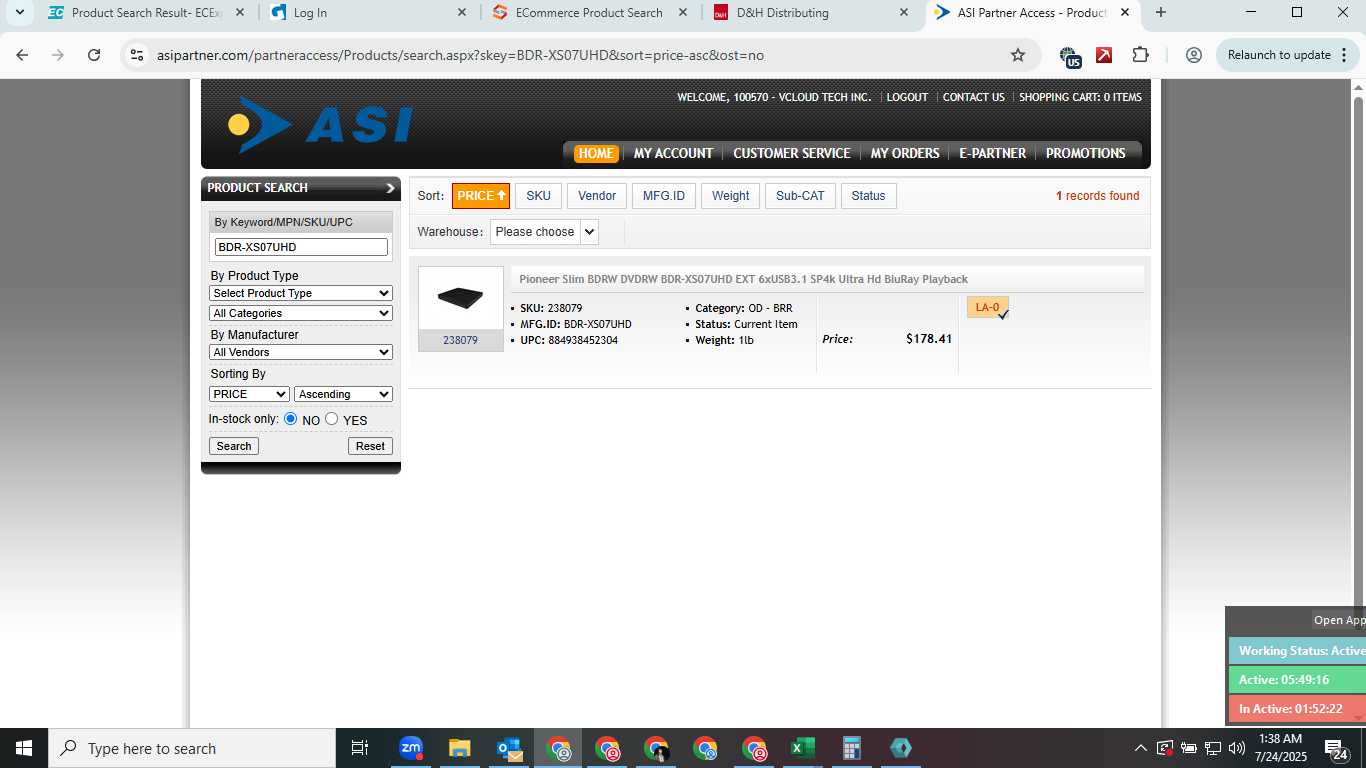This screenshot has height=768, width=1366.
Task: Open Calculator from the taskbar
Action: tap(852, 748)
